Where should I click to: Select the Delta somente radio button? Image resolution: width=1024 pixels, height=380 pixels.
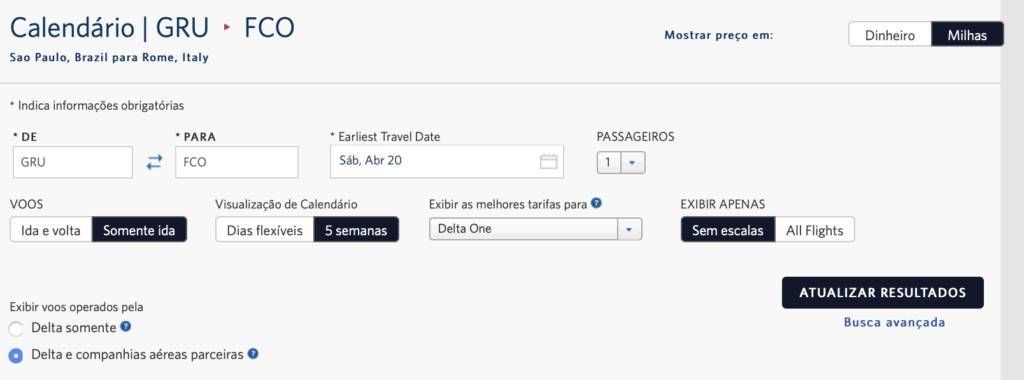(x=16, y=328)
